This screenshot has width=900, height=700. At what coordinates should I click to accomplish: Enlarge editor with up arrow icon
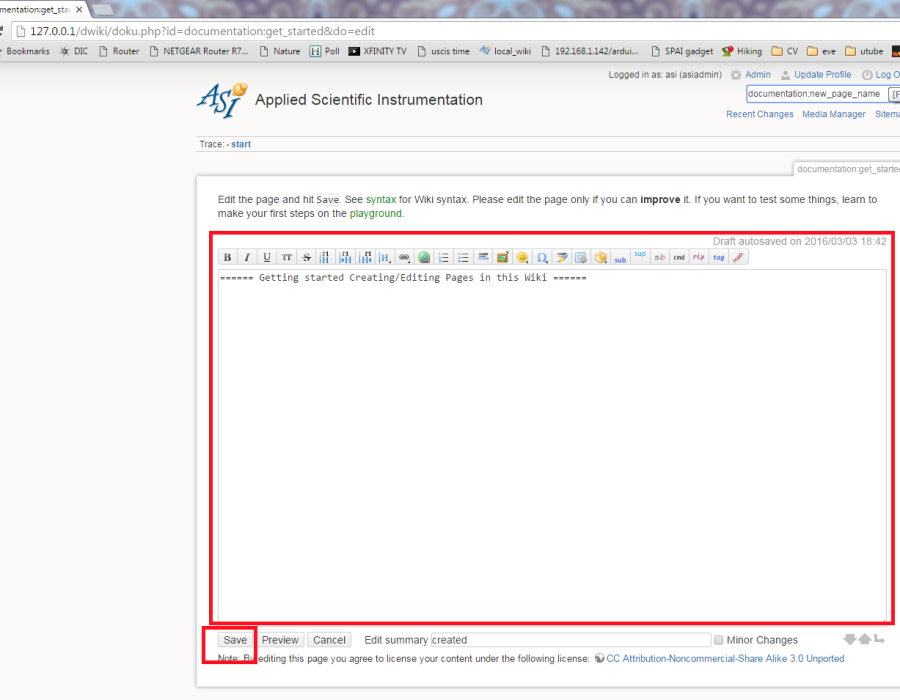point(864,639)
